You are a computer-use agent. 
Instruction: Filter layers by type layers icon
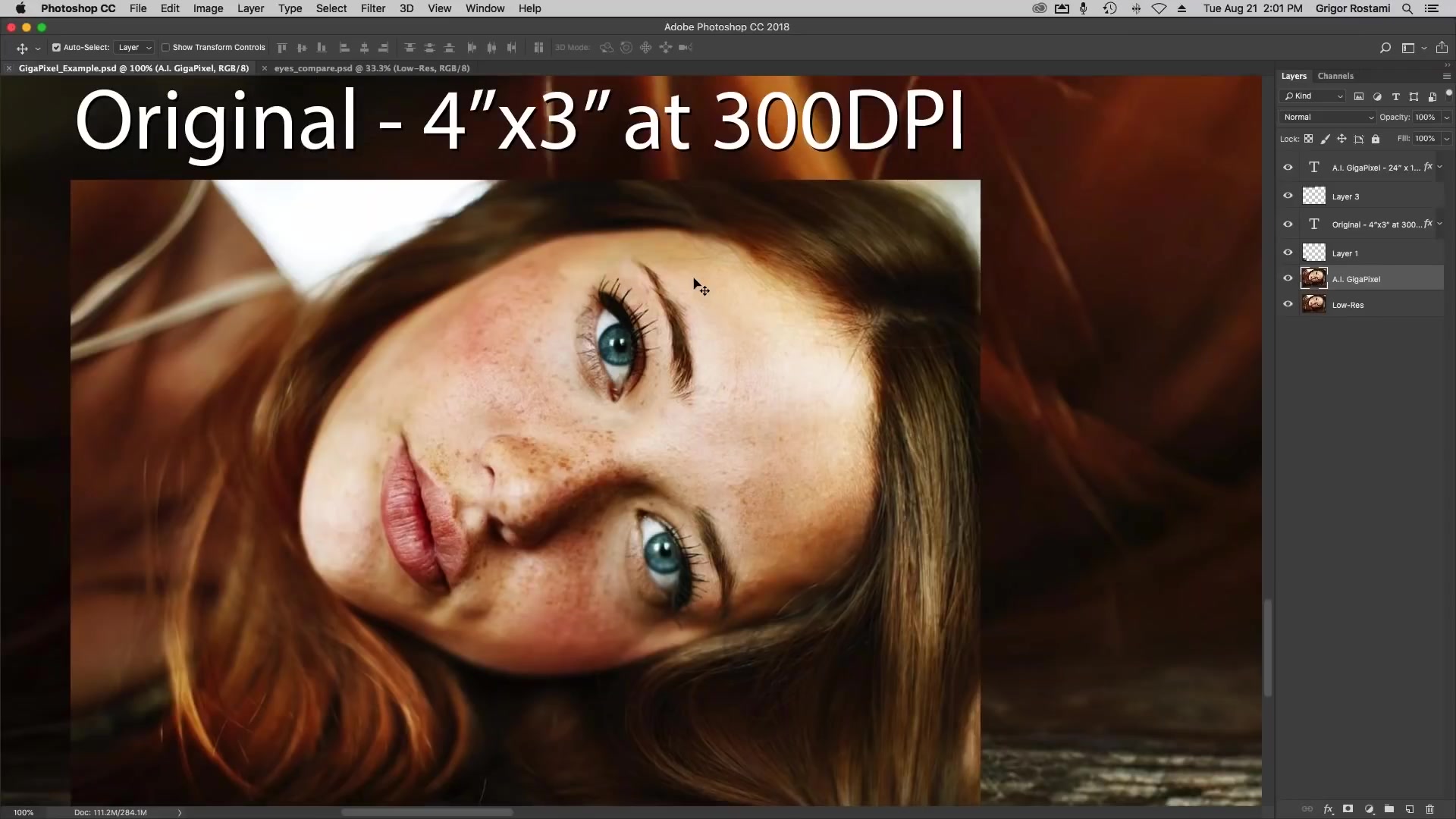click(x=1395, y=96)
